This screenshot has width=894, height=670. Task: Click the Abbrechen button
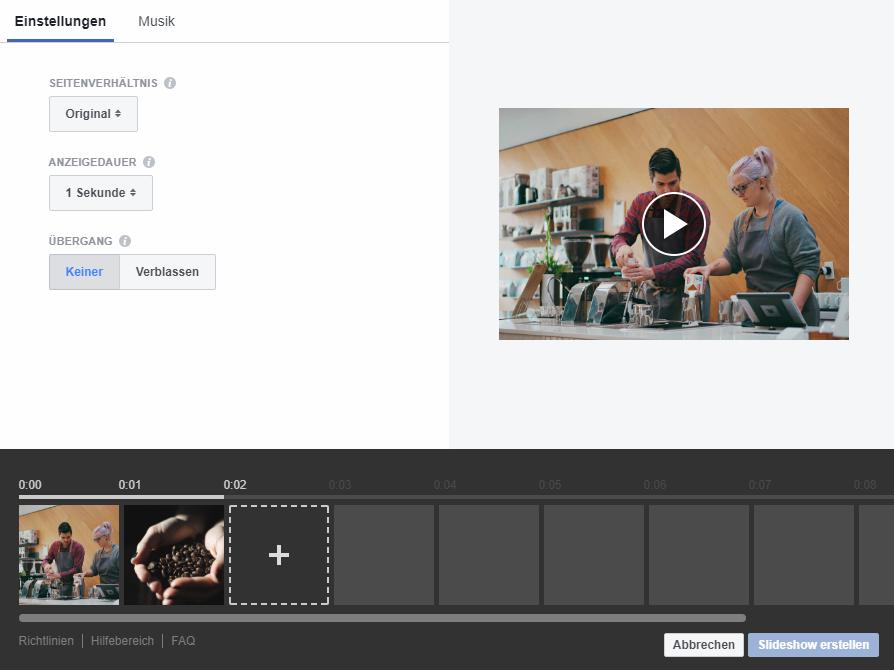[703, 645]
